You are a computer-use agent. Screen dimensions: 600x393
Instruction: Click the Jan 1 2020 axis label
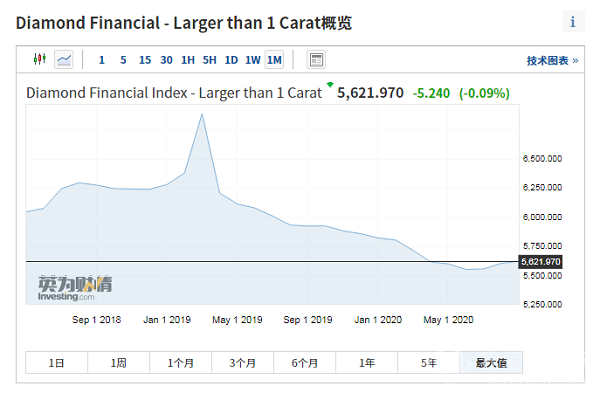coord(378,320)
